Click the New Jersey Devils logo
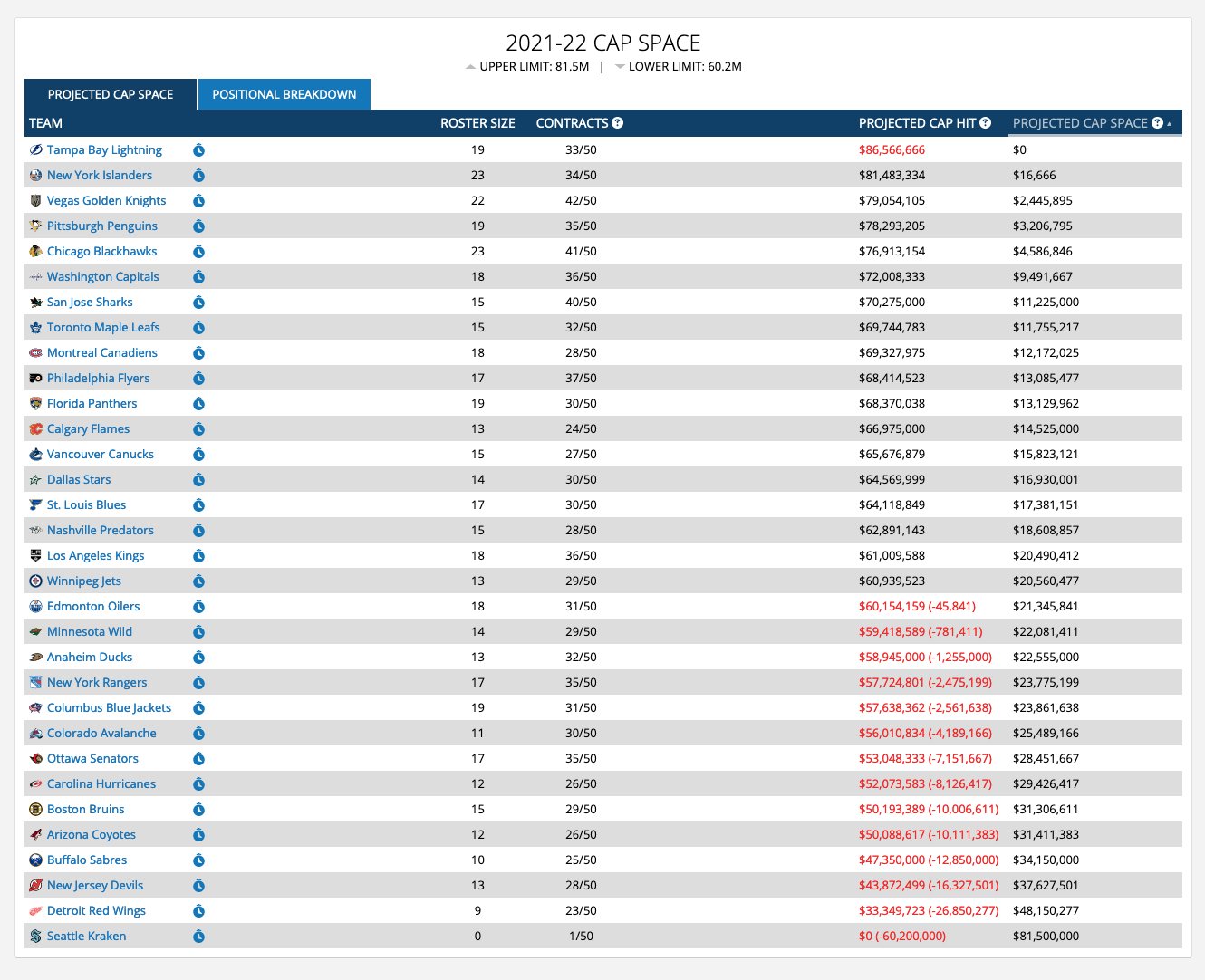Screen dimensions: 1205x980 point(35,886)
